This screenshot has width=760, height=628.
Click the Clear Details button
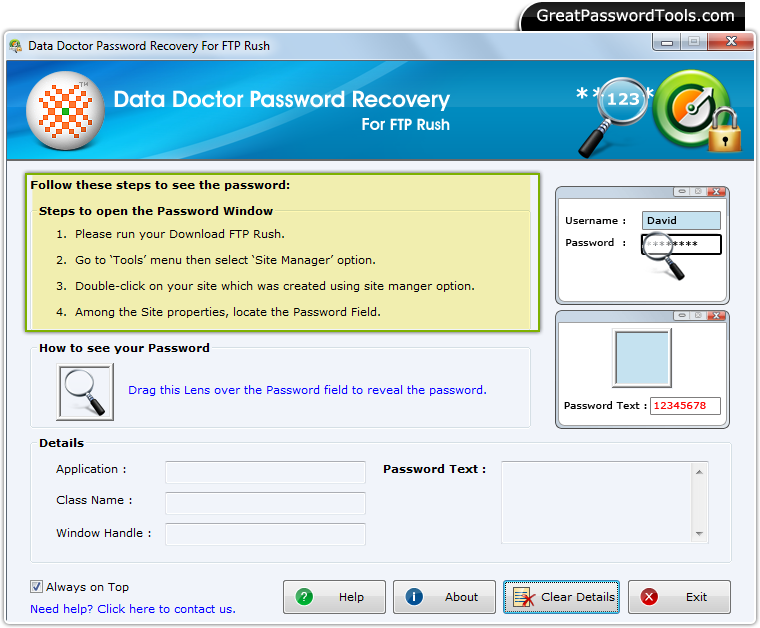[561, 597]
